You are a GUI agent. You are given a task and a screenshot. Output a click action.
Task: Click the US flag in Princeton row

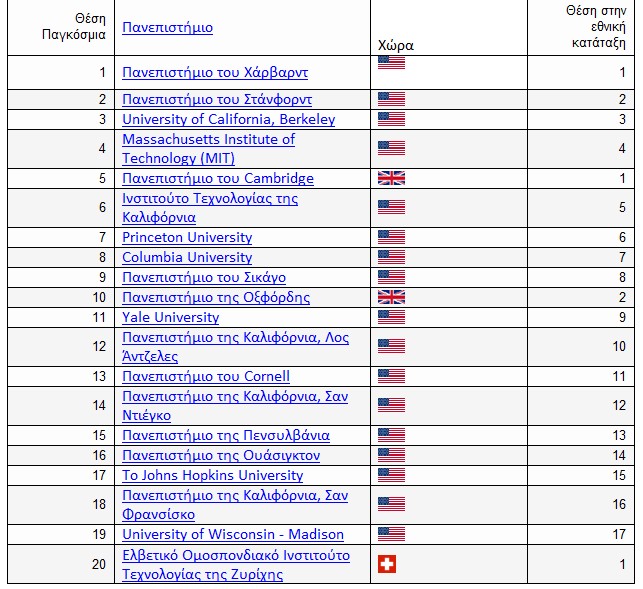tap(391, 237)
